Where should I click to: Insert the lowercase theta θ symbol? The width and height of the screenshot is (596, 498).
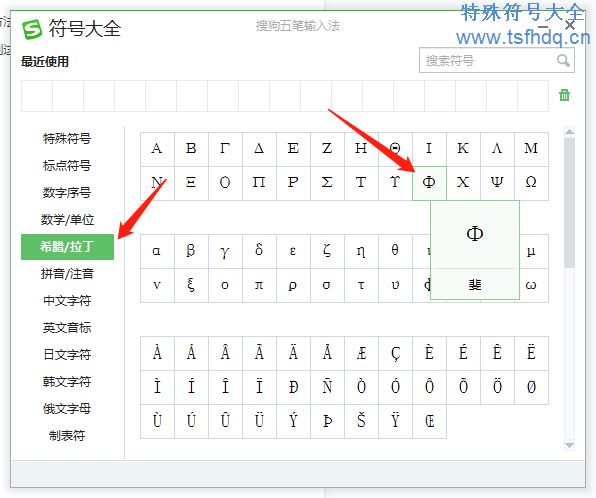[395, 251]
